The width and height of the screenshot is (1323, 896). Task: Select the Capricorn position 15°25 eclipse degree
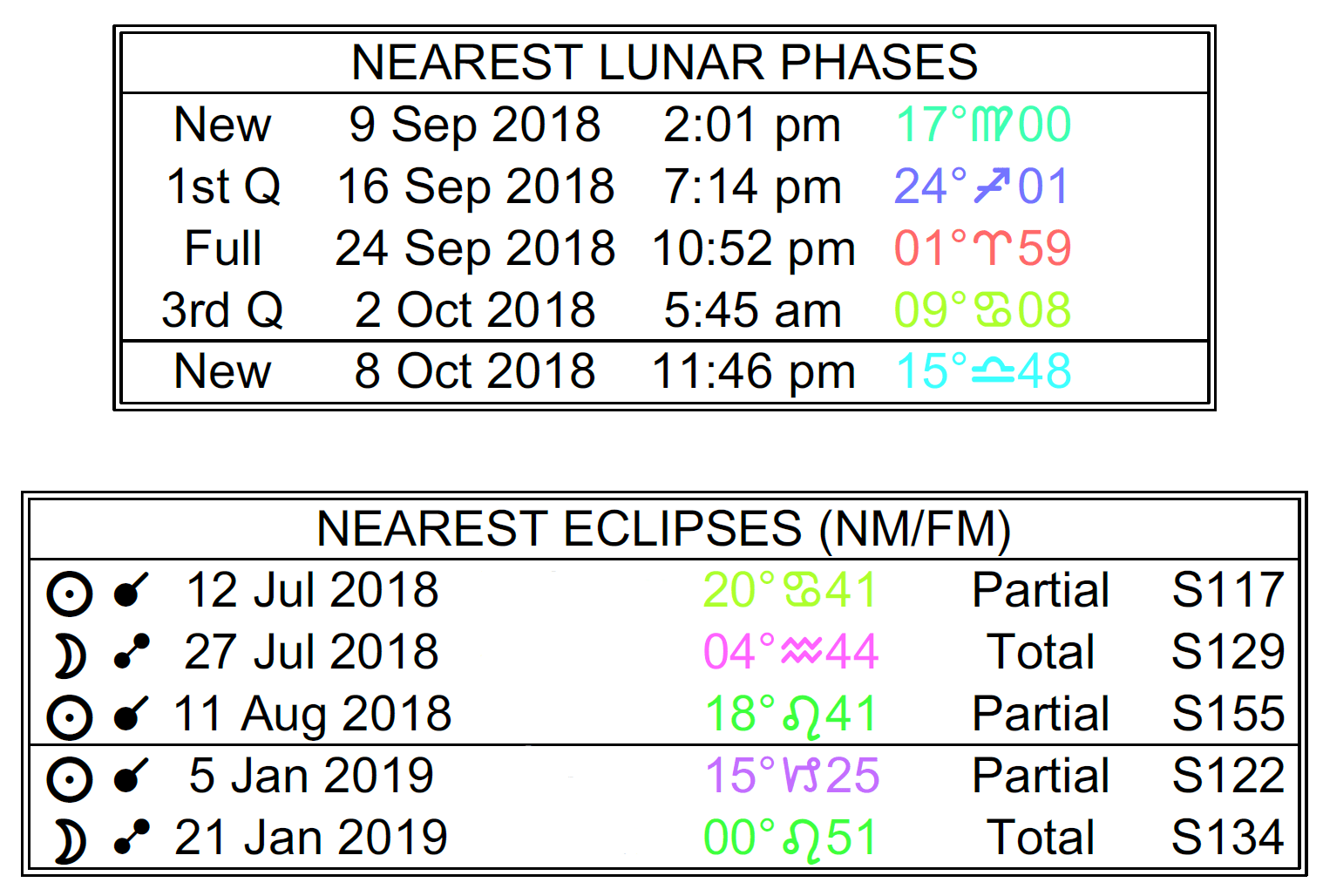click(791, 776)
